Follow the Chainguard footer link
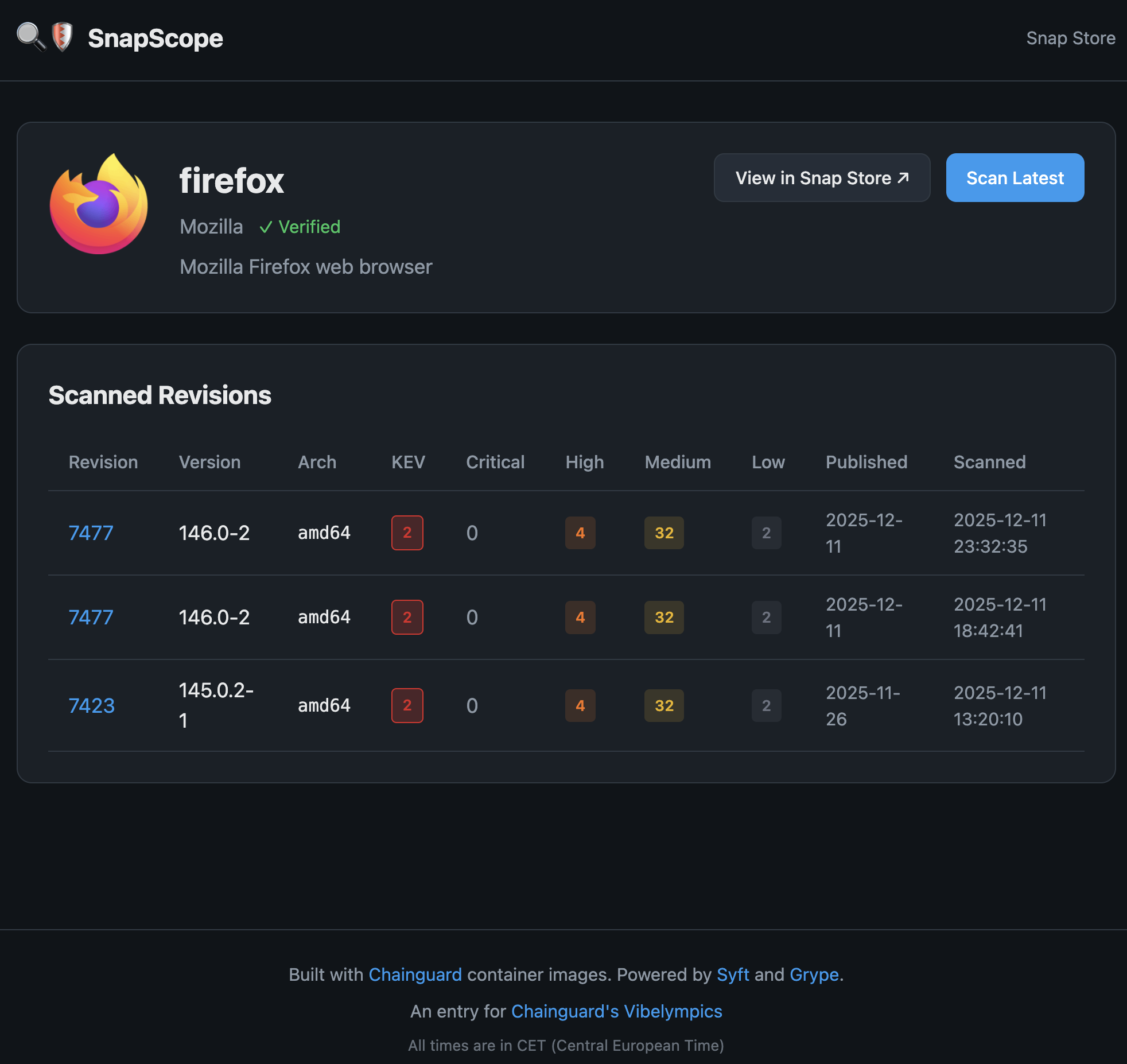Image resolution: width=1127 pixels, height=1064 pixels. [415, 974]
